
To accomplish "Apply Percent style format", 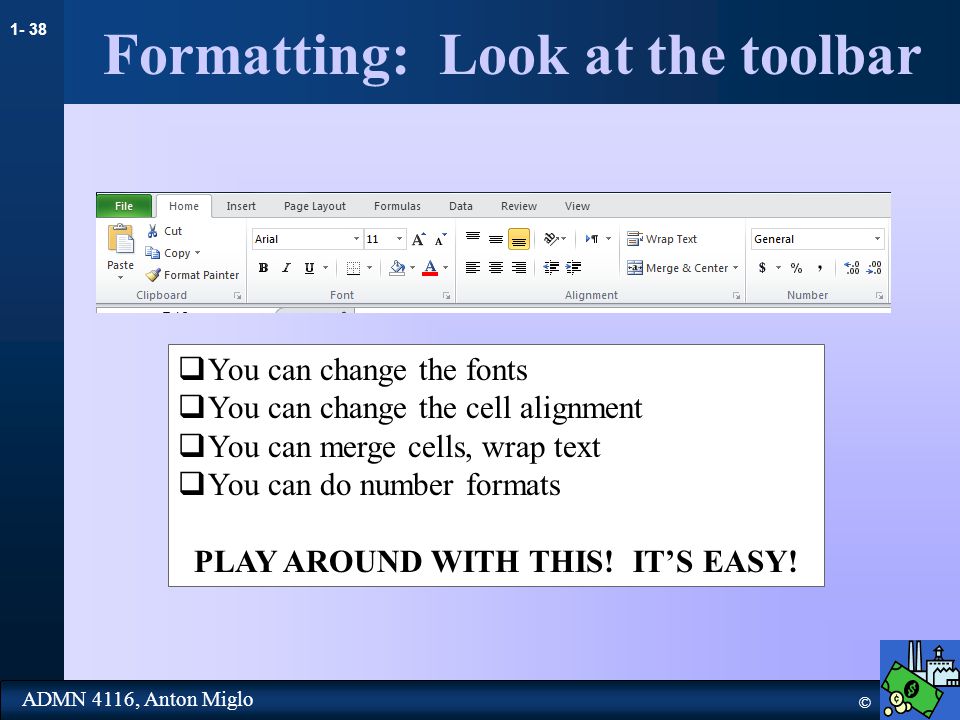I will click(x=796, y=268).
